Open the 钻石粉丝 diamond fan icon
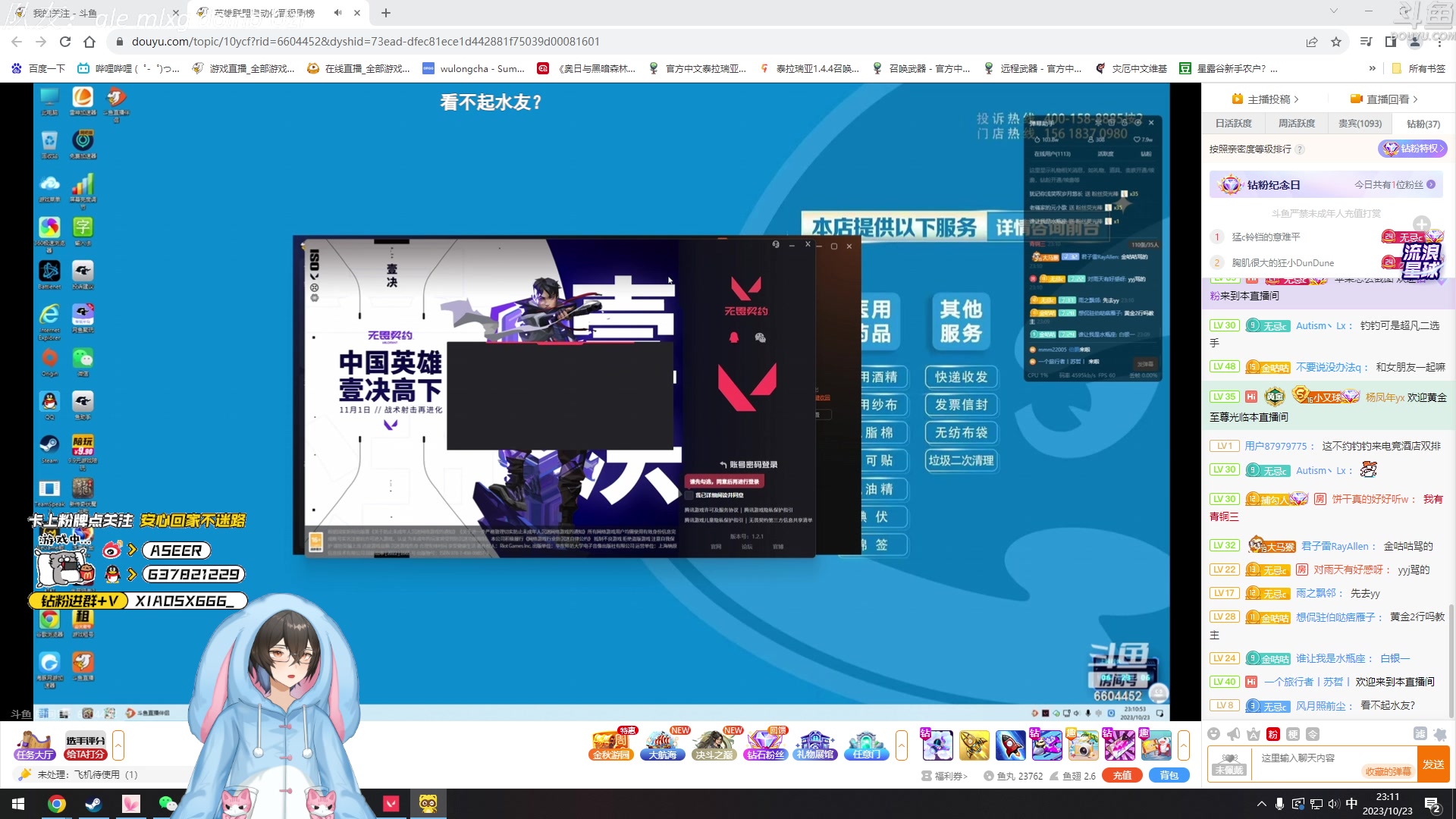Viewport: 1456px width, 819px height. [x=765, y=745]
